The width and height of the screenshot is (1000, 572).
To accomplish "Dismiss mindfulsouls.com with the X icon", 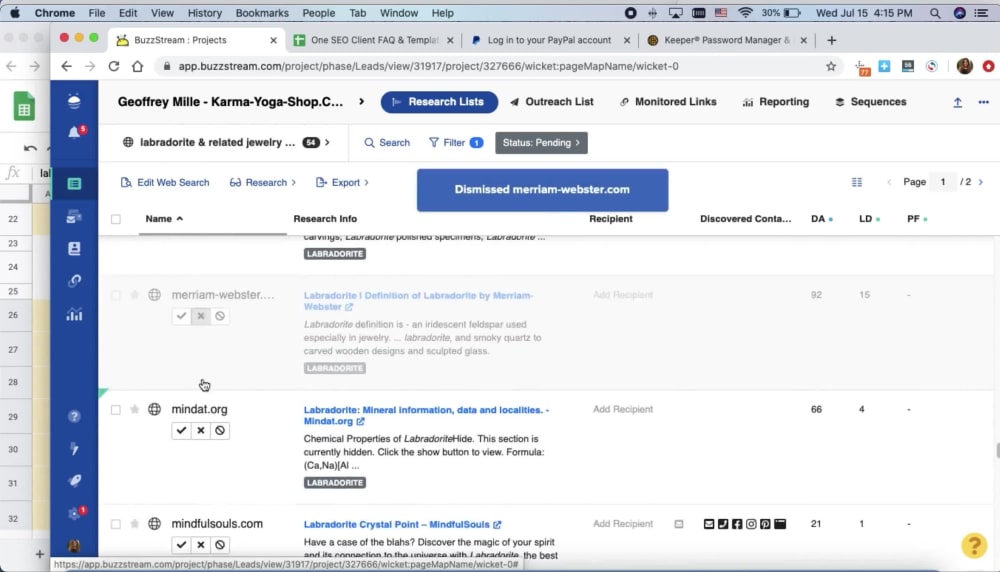I will pyautogui.click(x=200, y=545).
